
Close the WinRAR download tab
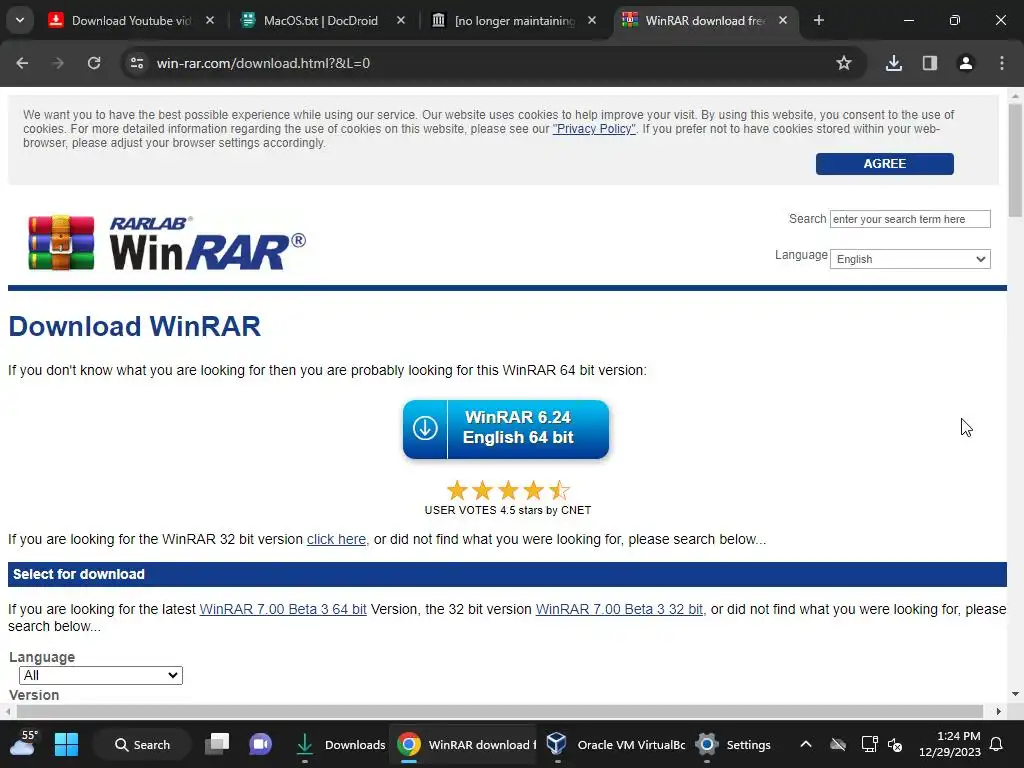(783, 20)
